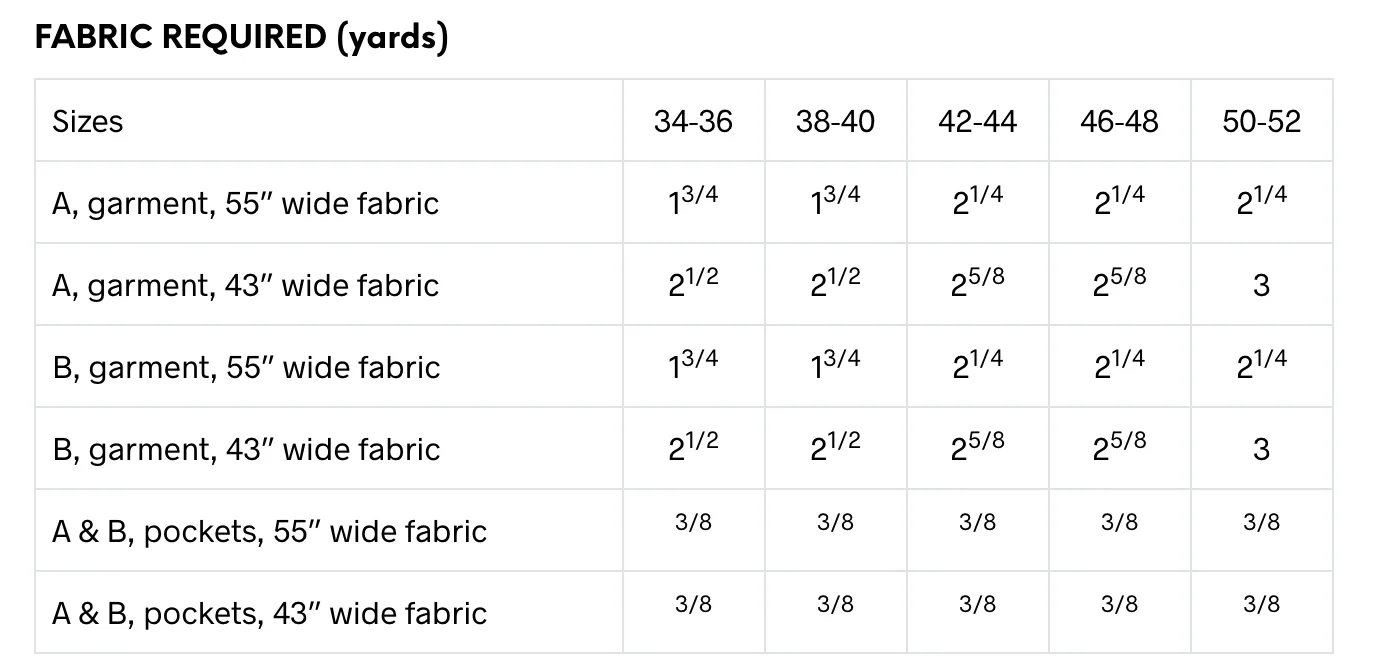Select row label A & B, pockets, 43″ wide fabric
This screenshot has width=1392, height=662.
[269, 614]
